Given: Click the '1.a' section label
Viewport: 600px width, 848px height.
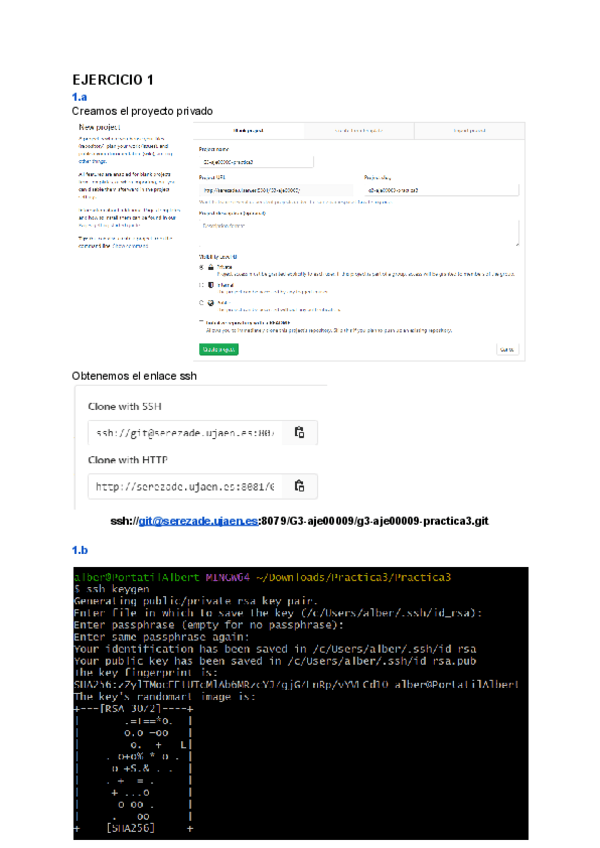Looking at the screenshot, I should 79,97.
